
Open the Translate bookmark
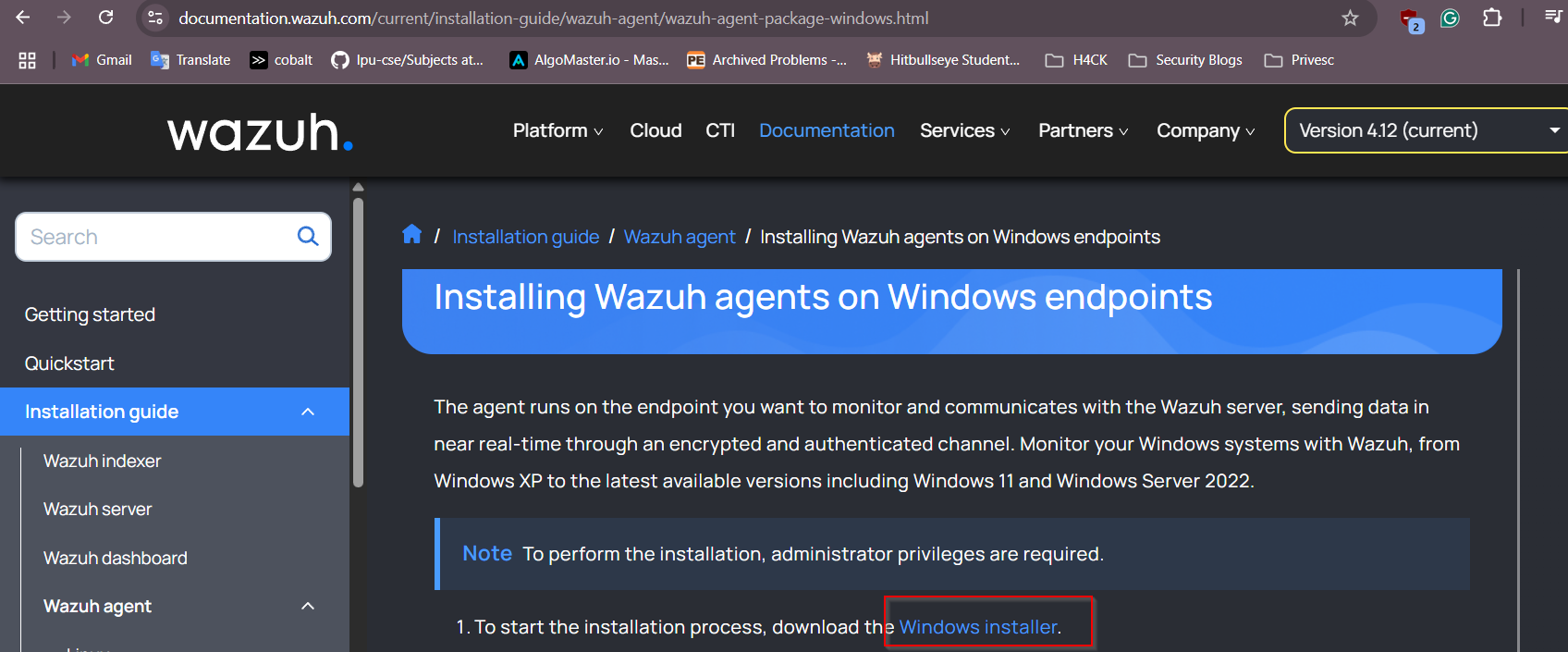point(190,60)
